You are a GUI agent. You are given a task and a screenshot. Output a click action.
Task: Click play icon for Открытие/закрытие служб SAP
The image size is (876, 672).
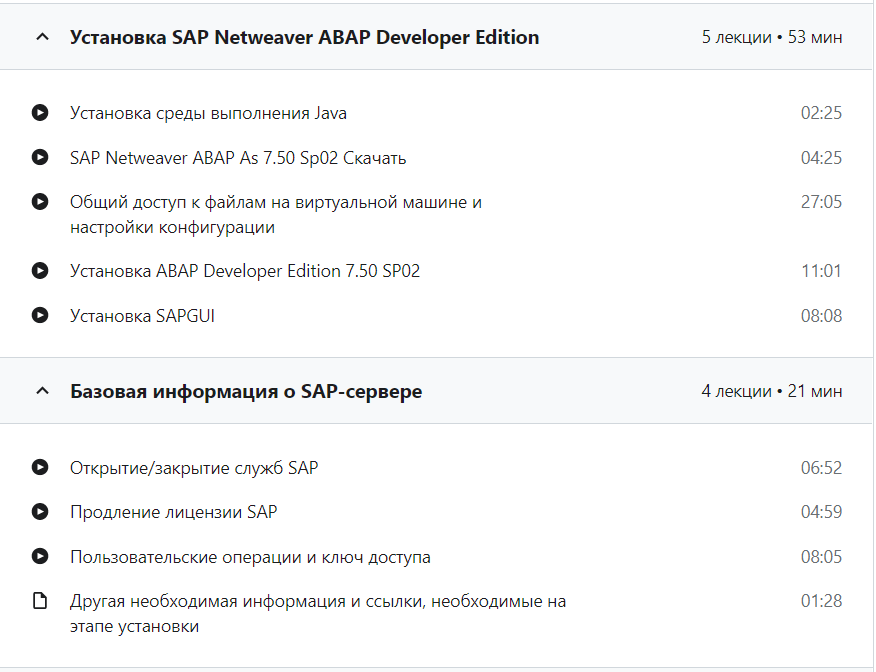click(40, 467)
